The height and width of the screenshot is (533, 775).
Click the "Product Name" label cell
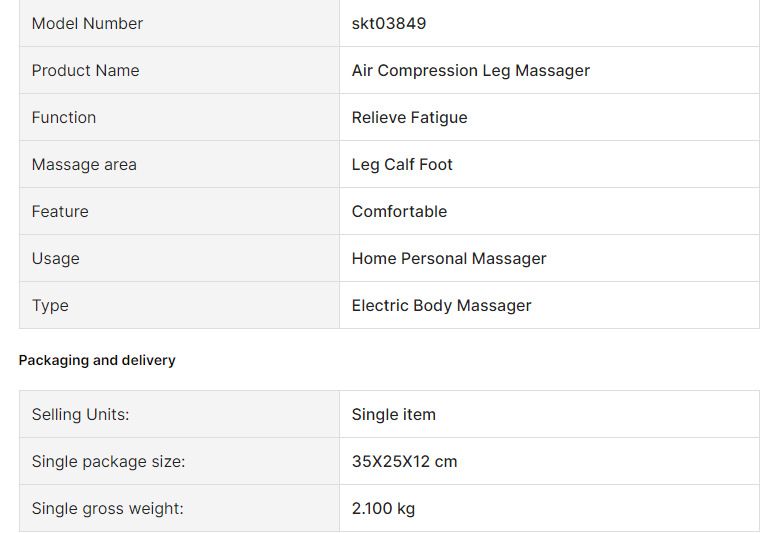point(85,70)
